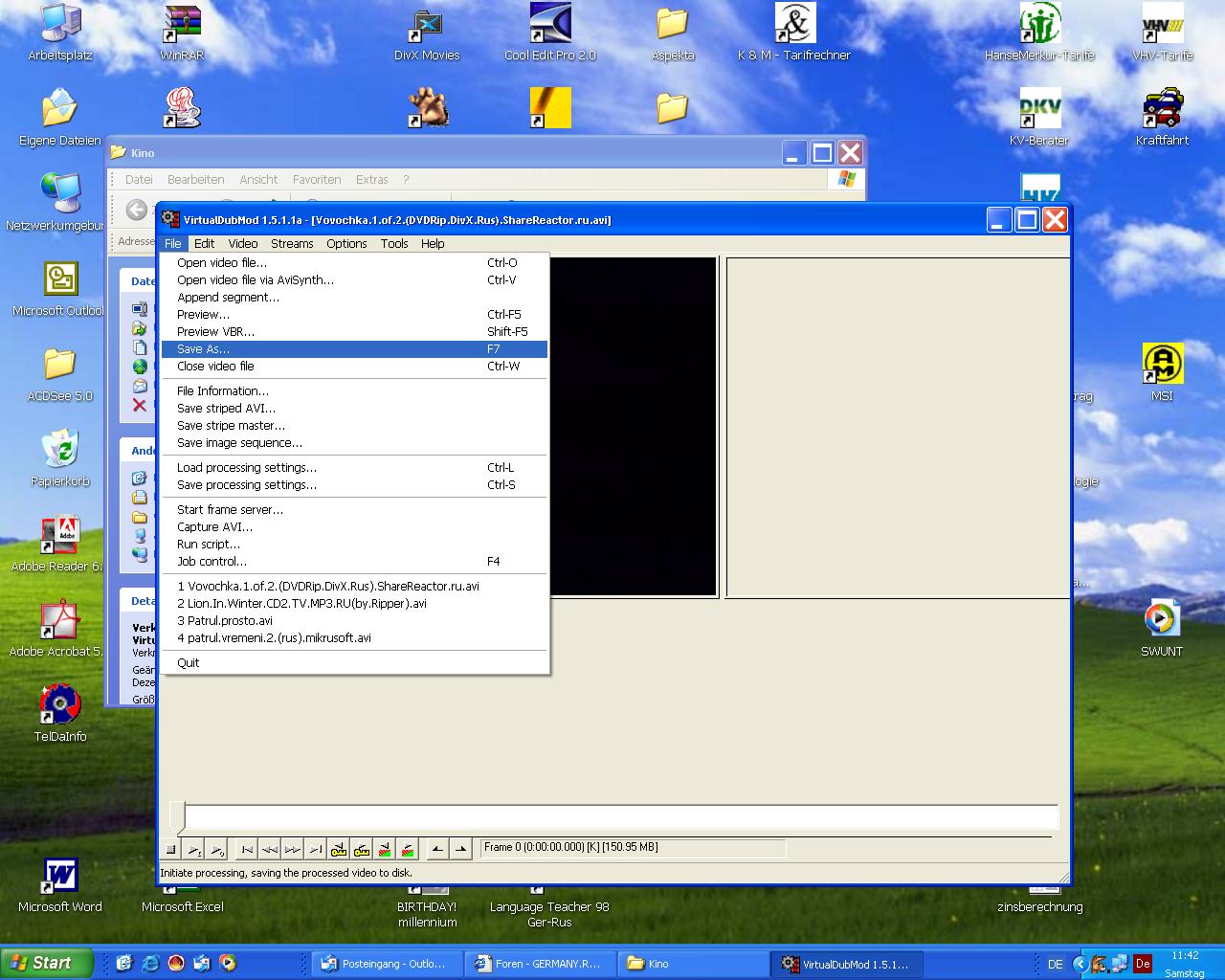Jump to the last frame button
The height and width of the screenshot is (980, 1225).
316,849
